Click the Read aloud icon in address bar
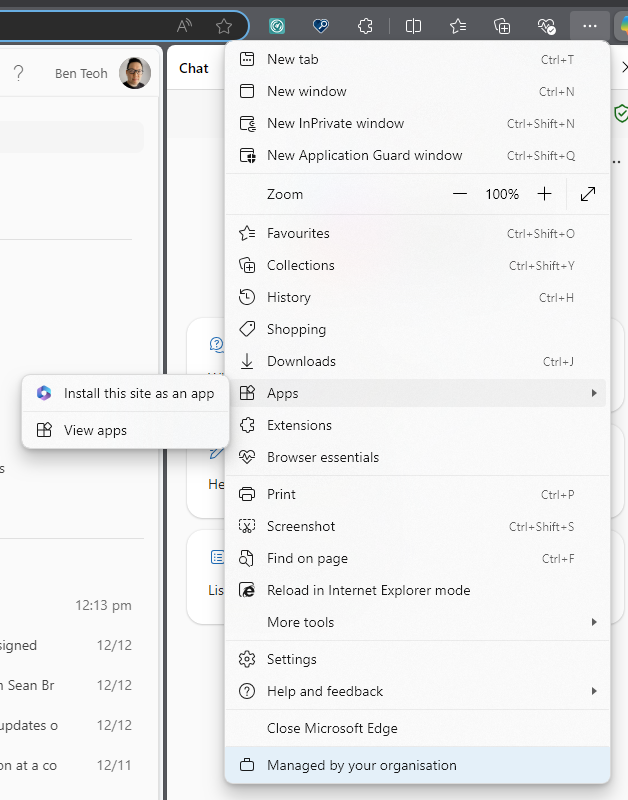Screen dimensions: 628x800 tap(184, 26)
